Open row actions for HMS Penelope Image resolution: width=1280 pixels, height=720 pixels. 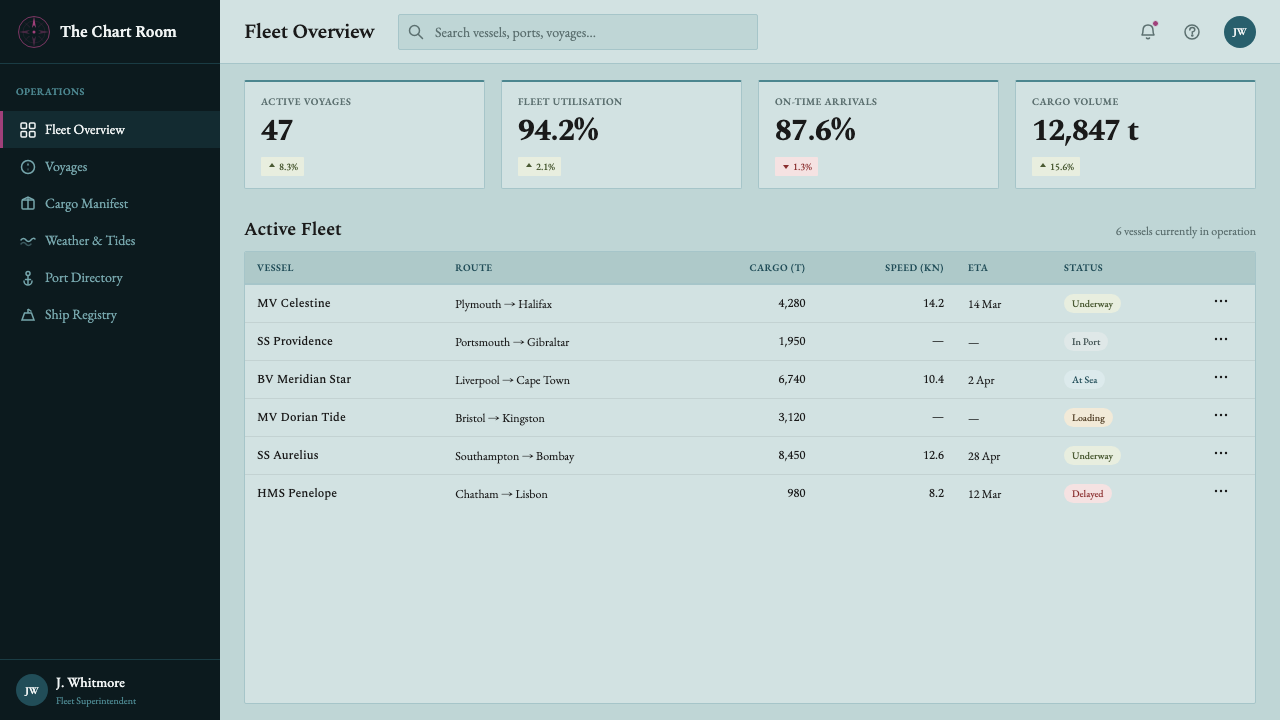pos(1221,491)
